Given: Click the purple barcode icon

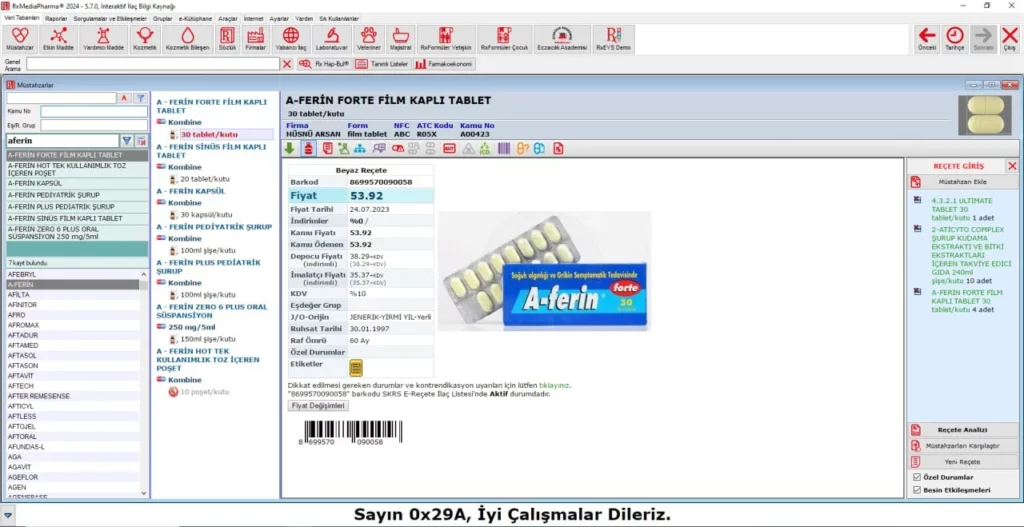Looking at the screenshot, I should (x=504, y=149).
